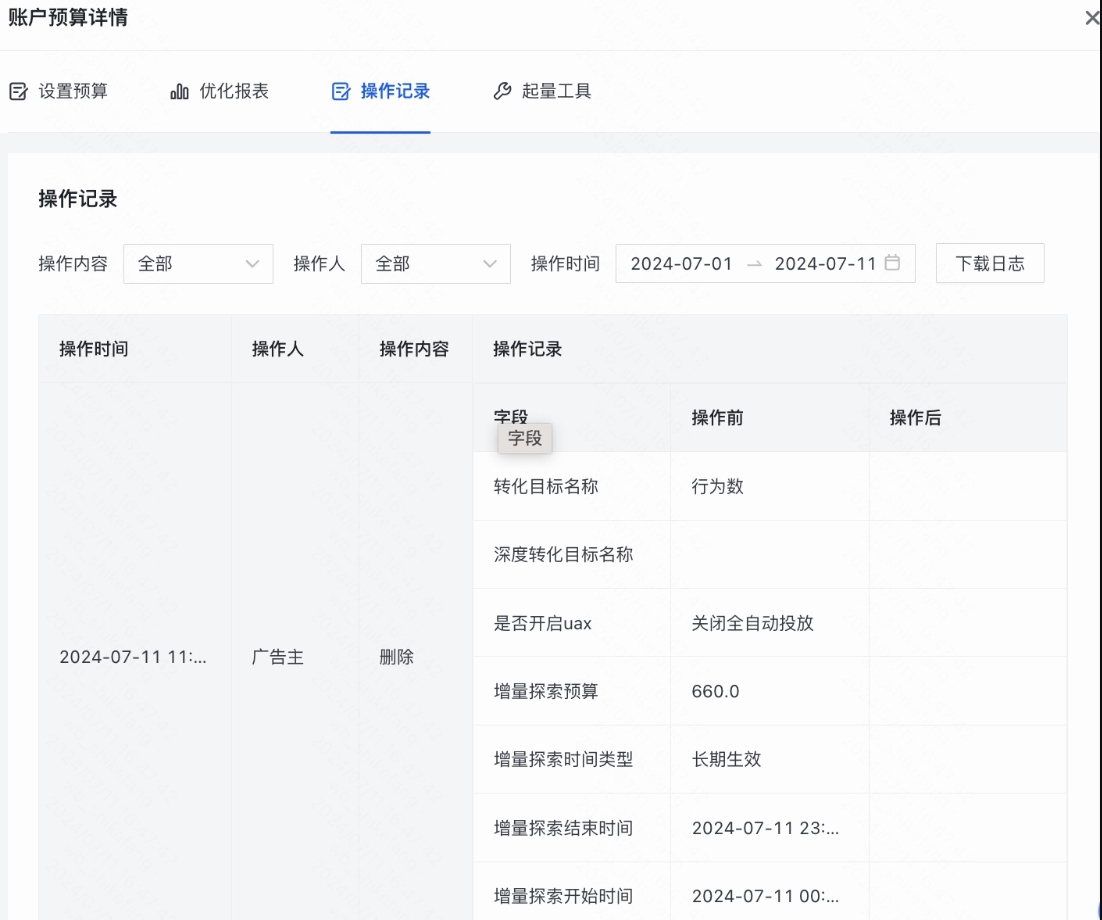The height and width of the screenshot is (920, 1102).
Task: Click the 字段 column header in the table
Action: (x=510, y=417)
